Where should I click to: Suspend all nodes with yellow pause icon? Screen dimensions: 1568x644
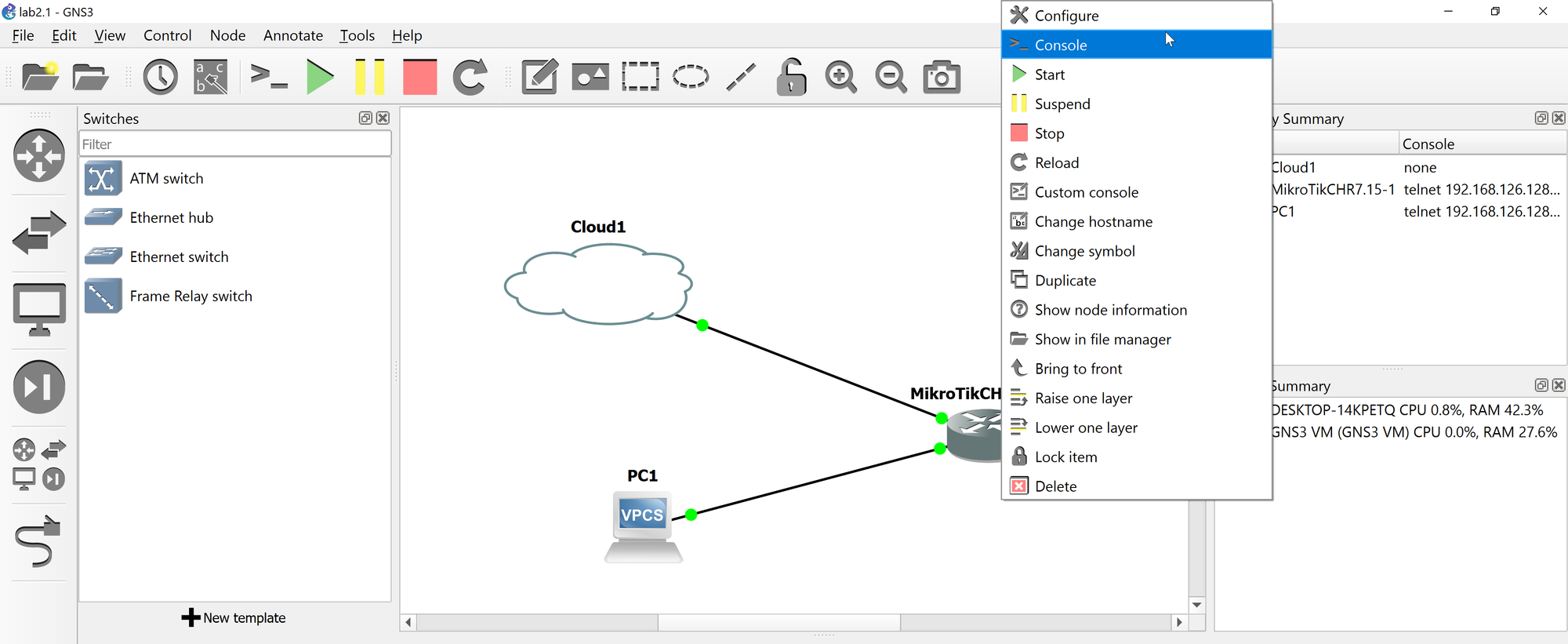(369, 77)
